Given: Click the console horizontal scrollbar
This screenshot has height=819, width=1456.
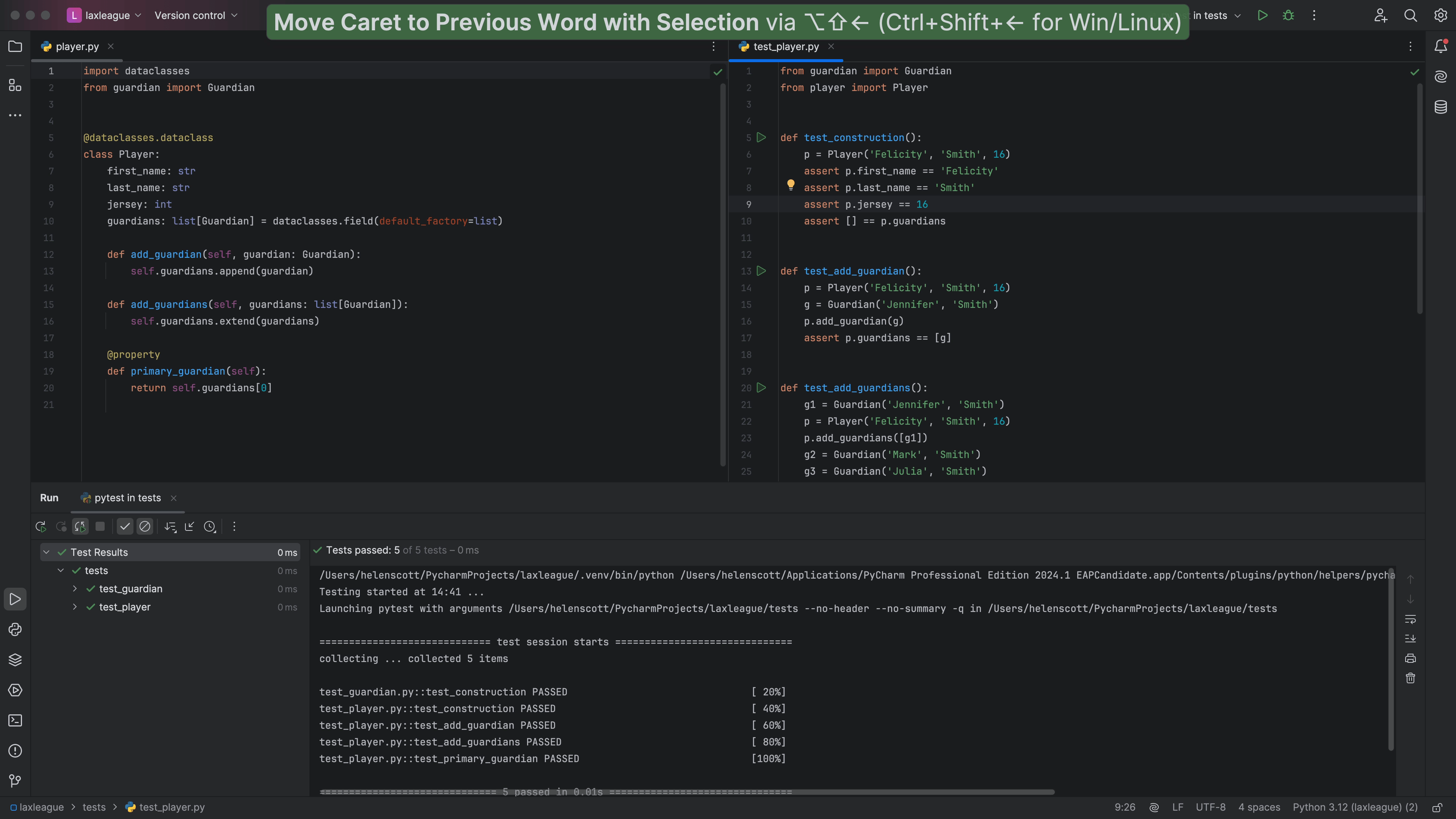Looking at the screenshot, I should click(x=687, y=792).
